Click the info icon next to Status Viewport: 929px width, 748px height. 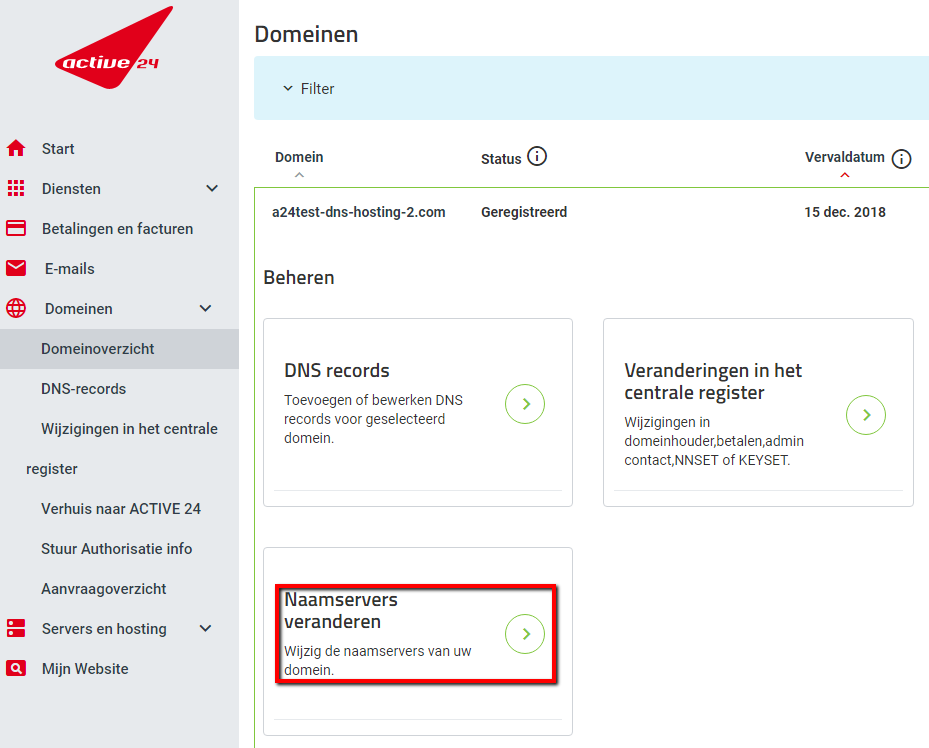537,156
